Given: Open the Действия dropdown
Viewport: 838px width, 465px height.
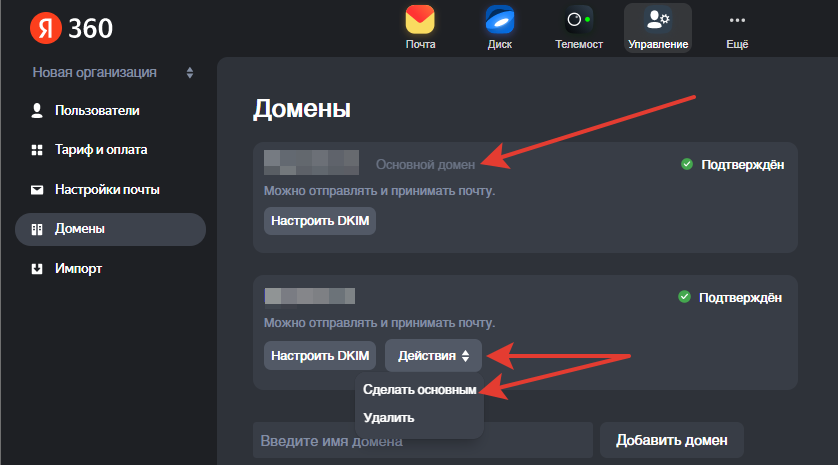Looking at the screenshot, I should [x=433, y=355].
